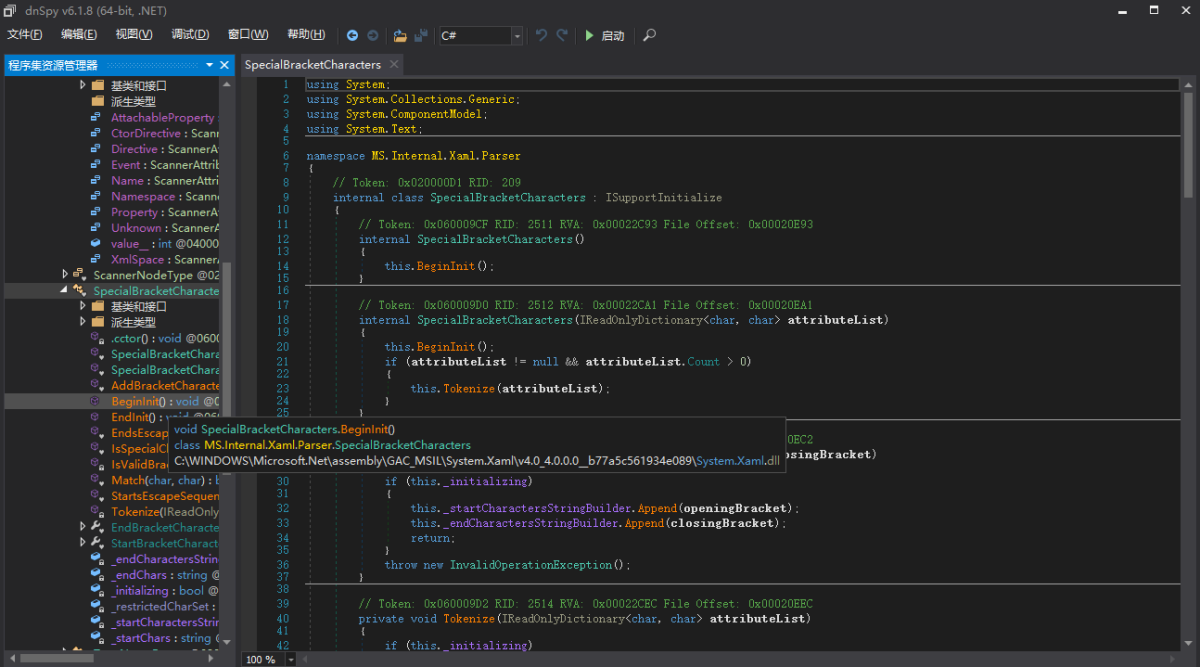
Task: Close the SpecialBracketCharacters editor tab
Action: click(394, 64)
